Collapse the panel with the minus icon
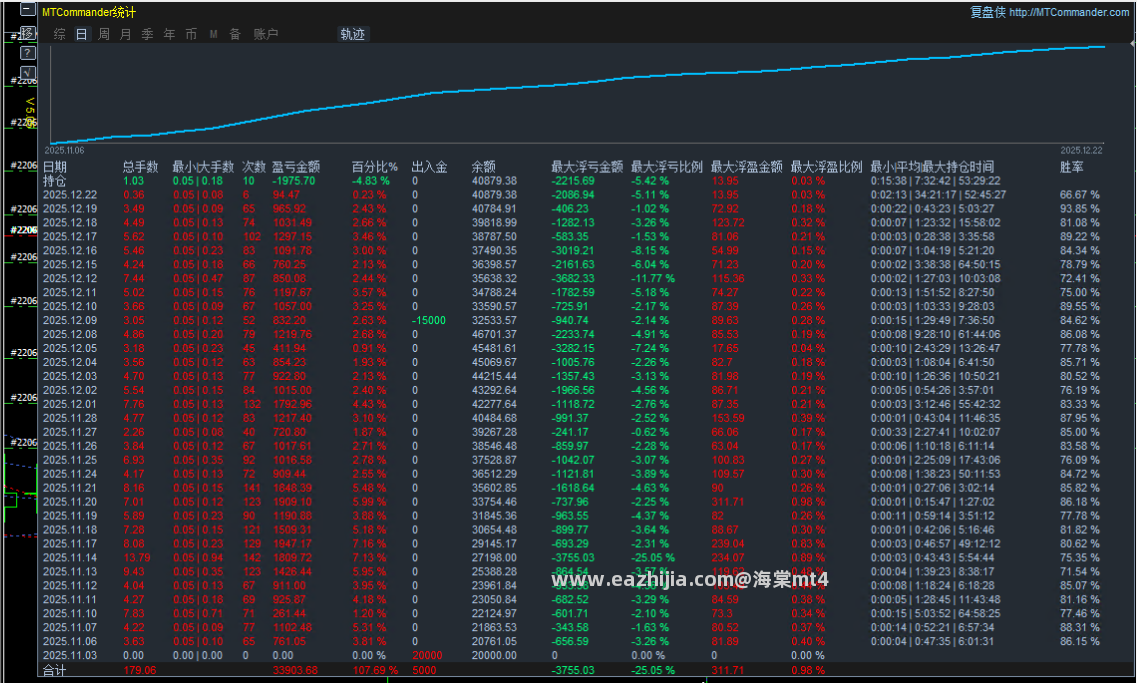The width and height of the screenshot is (1137, 683). [27, 9]
